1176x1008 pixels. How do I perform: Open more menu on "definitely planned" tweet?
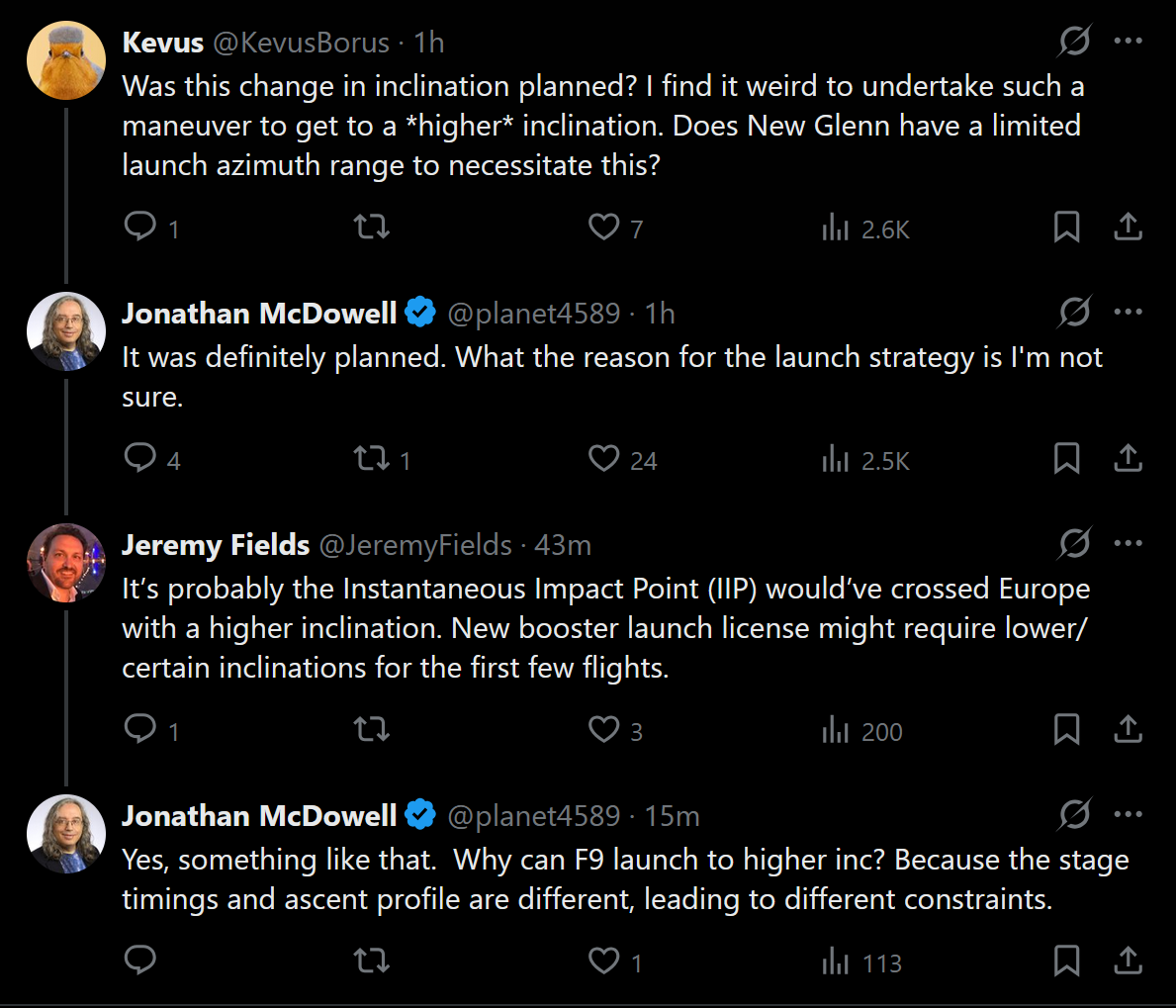coord(1128,313)
